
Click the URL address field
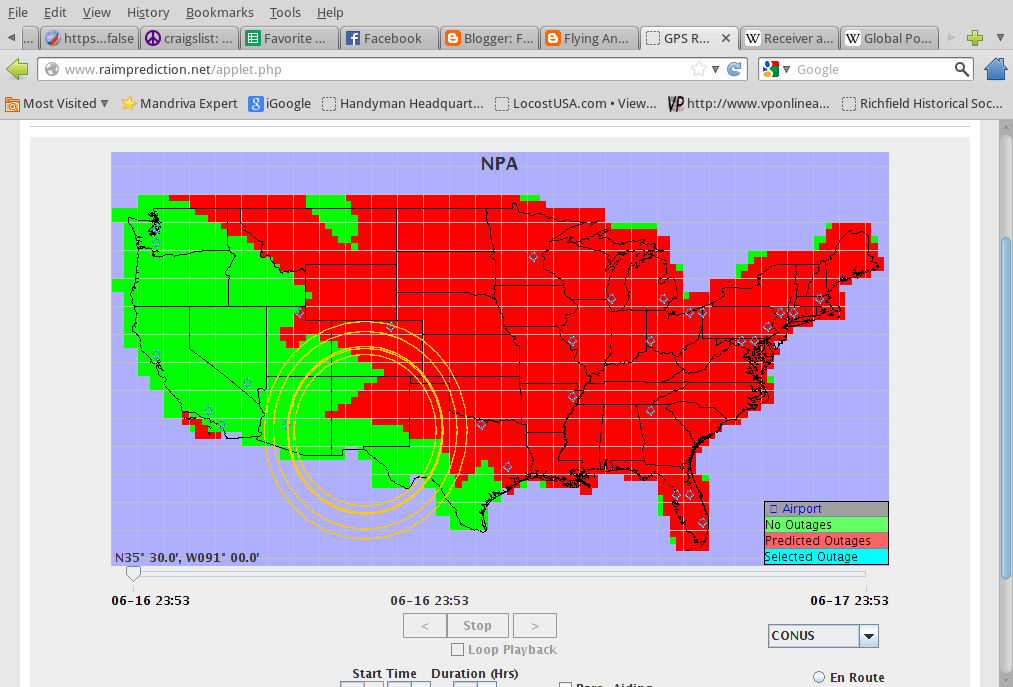click(x=392, y=69)
